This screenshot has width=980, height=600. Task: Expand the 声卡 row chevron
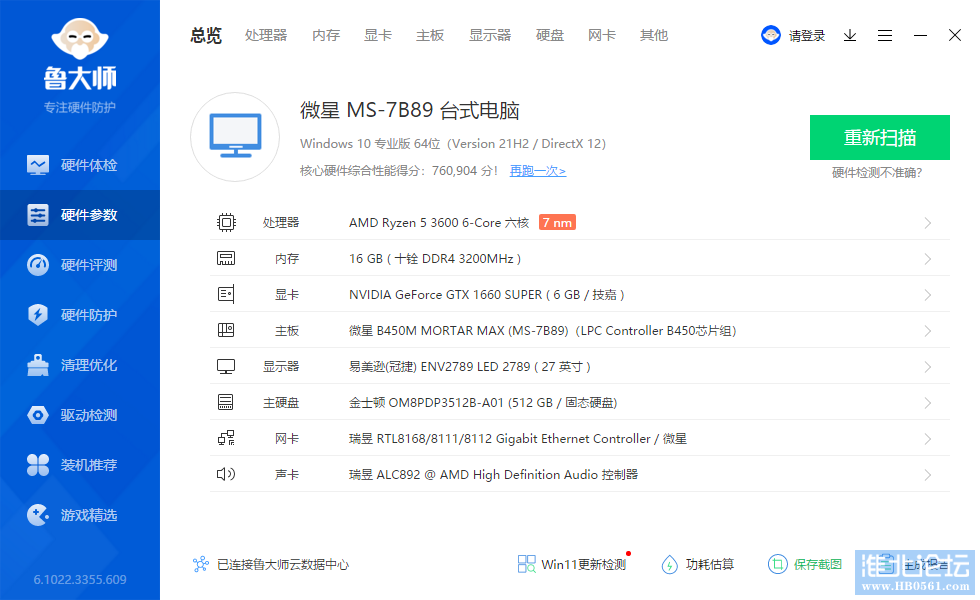point(928,475)
